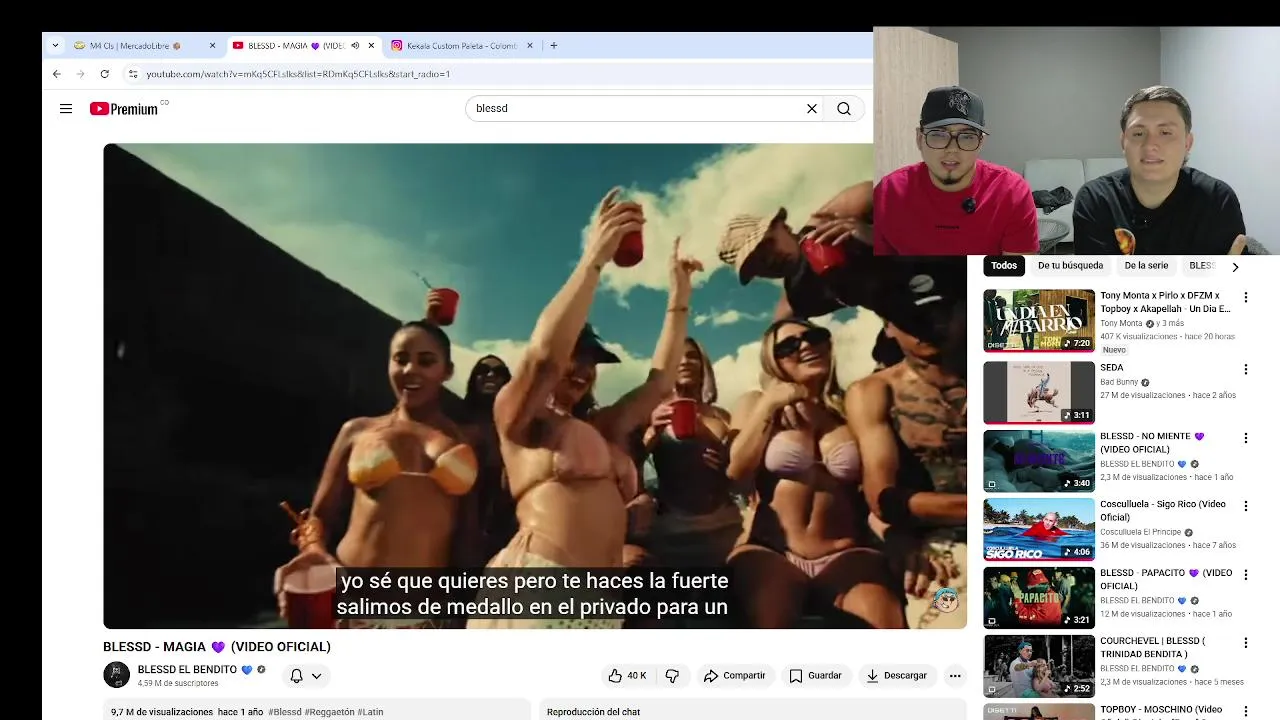The height and width of the screenshot is (720, 1280).
Task: Select the De tu búsqueda chip
Action: tap(1070, 266)
